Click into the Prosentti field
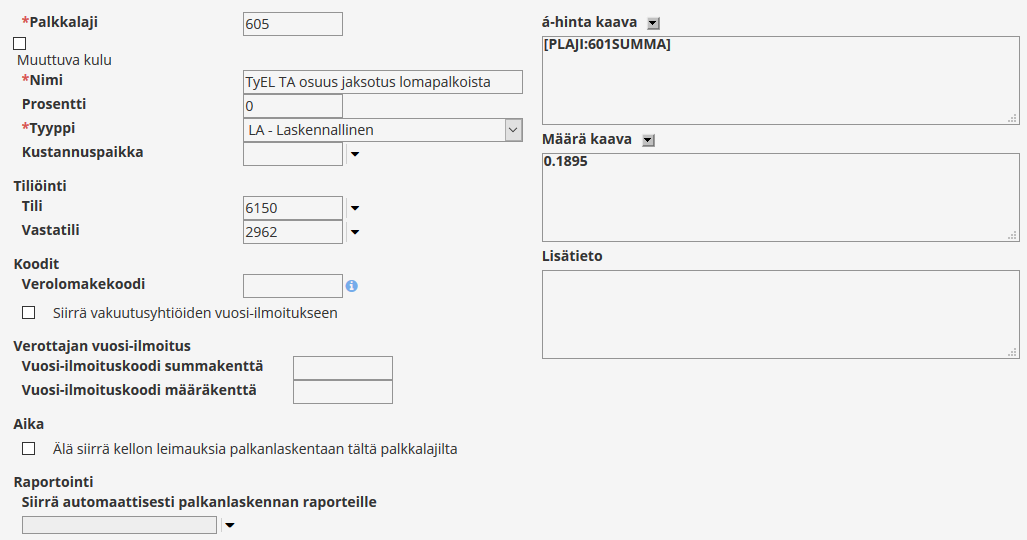Image resolution: width=1027 pixels, height=540 pixels. coord(292,106)
